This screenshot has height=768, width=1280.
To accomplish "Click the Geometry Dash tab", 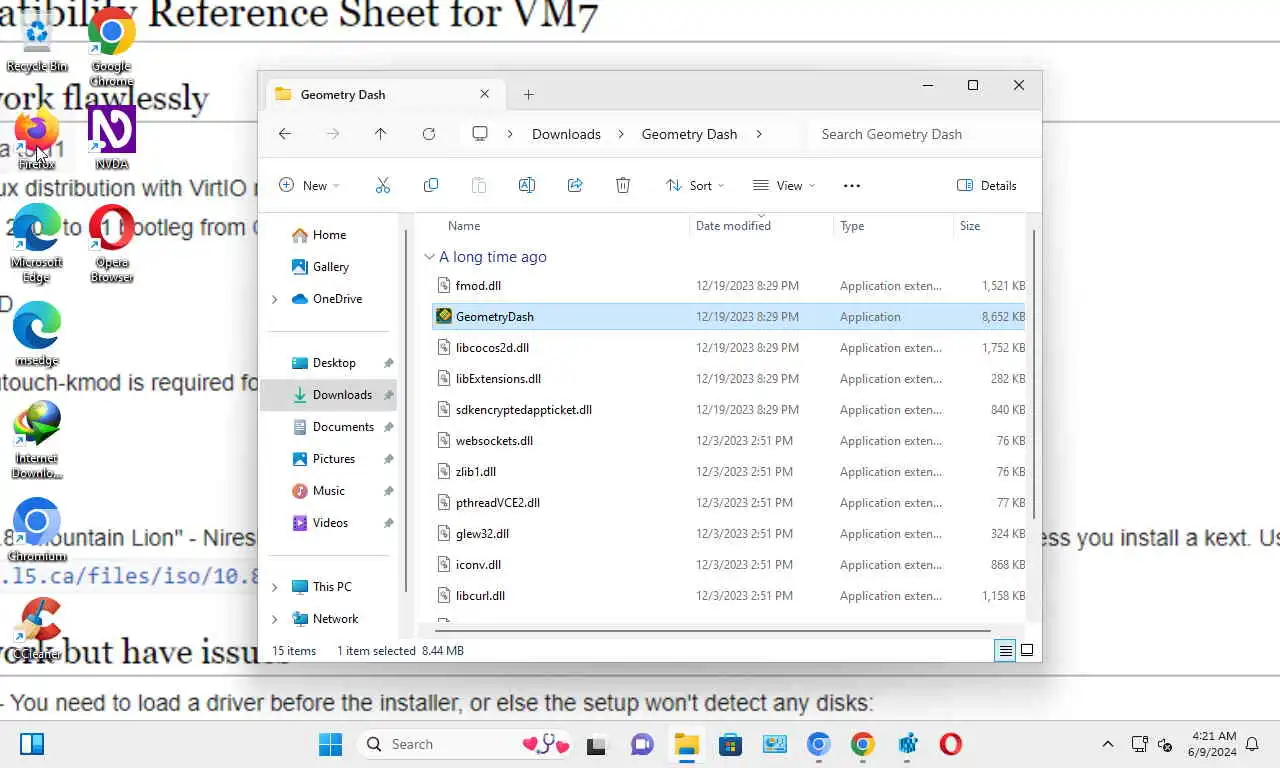I will pyautogui.click(x=384, y=94).
